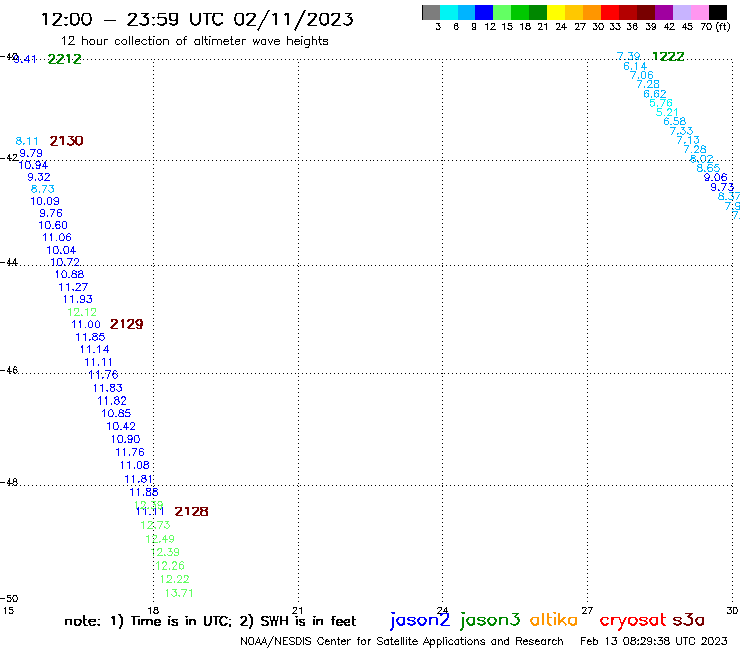Click the cryosat satellite label
Viewport: 740px width, 650px height.
click(x=633, y=620)
